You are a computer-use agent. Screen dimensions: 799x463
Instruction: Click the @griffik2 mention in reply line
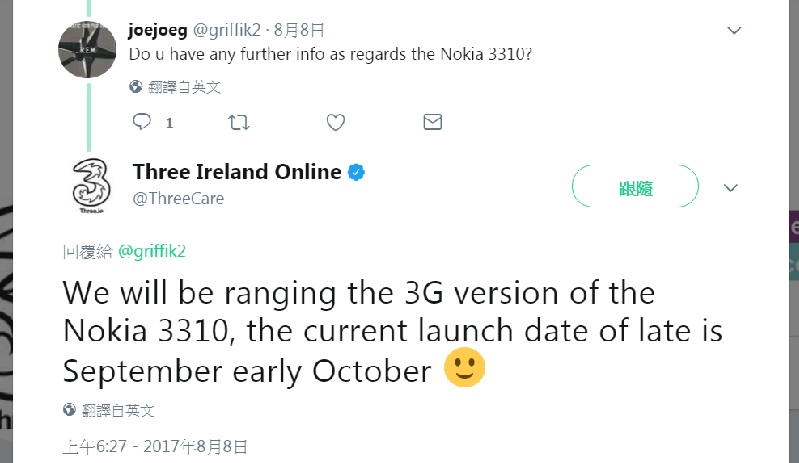click(152, 251)
